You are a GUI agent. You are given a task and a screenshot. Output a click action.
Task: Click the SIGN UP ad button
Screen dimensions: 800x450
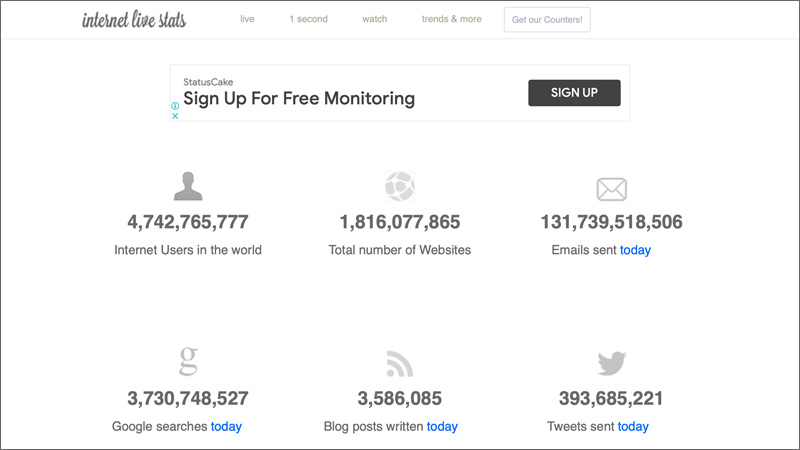click(574, 93)
